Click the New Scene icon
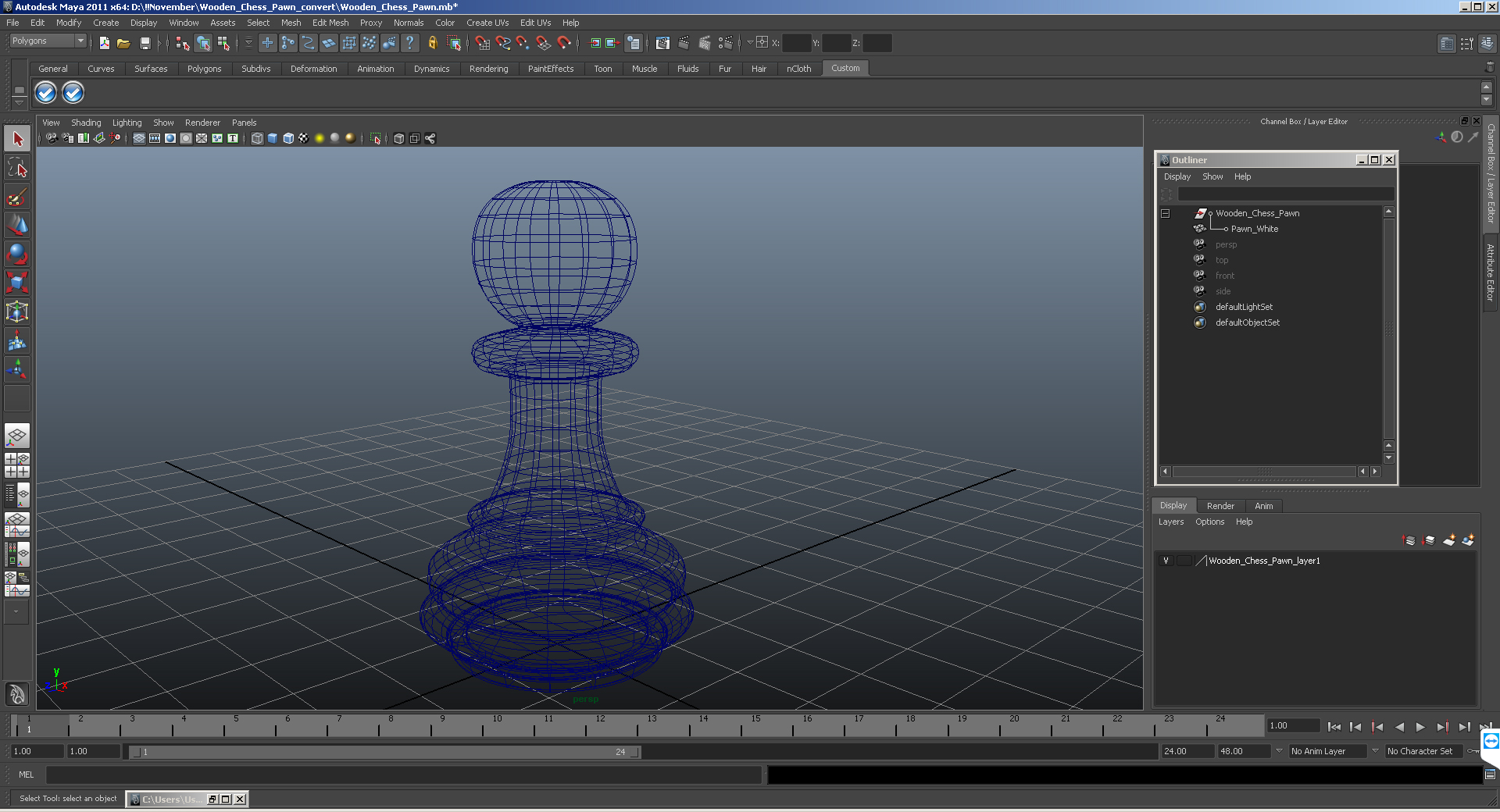Viewport: 1500px width, 812px height. 104,43
